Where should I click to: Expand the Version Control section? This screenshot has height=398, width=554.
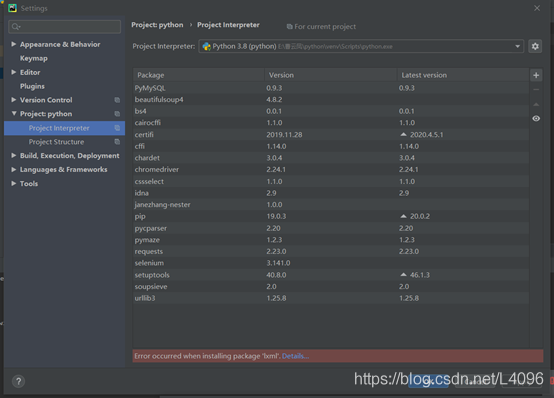(13, 100)
